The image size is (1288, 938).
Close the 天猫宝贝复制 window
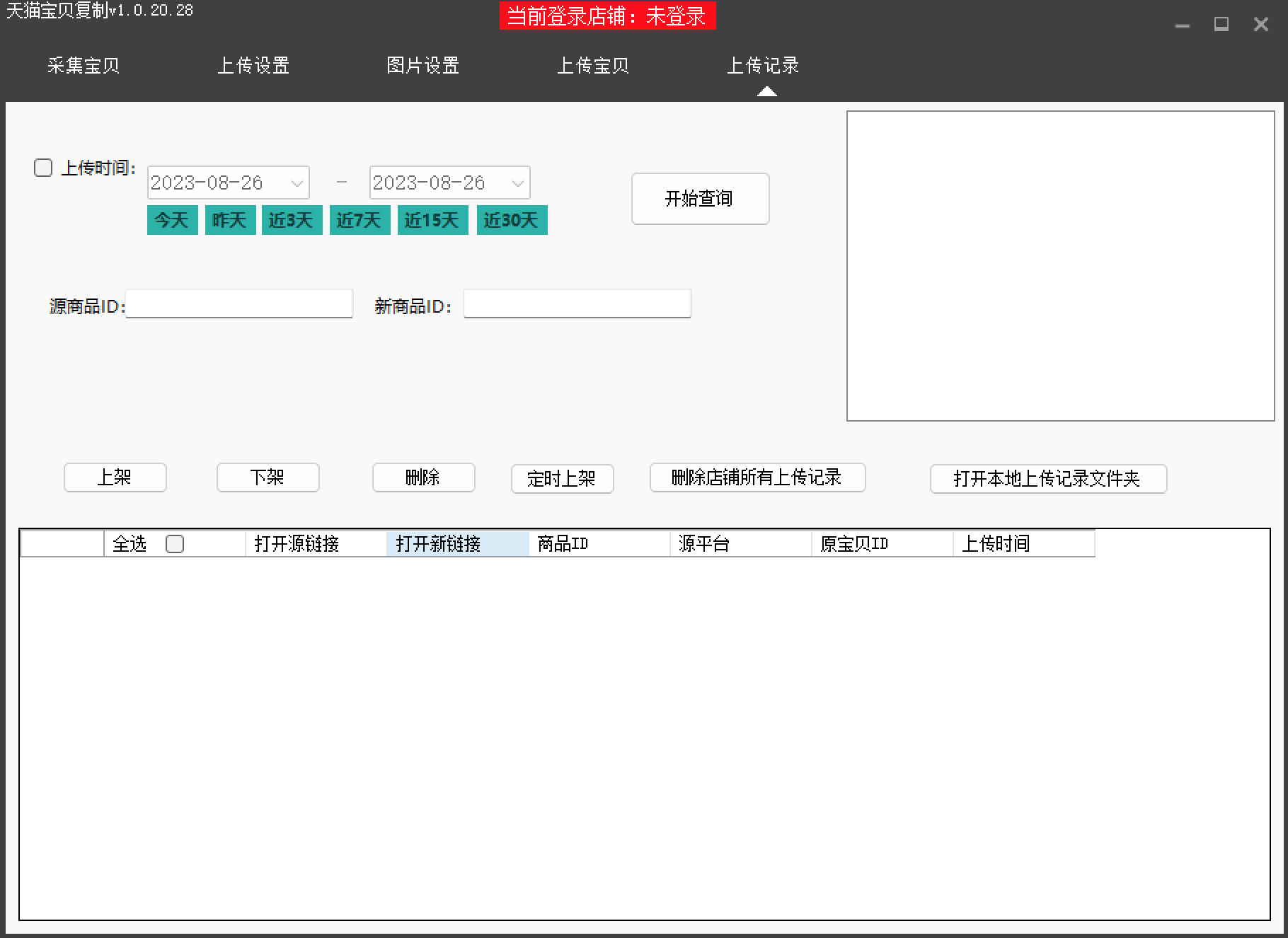click(x=1261, y=25)
